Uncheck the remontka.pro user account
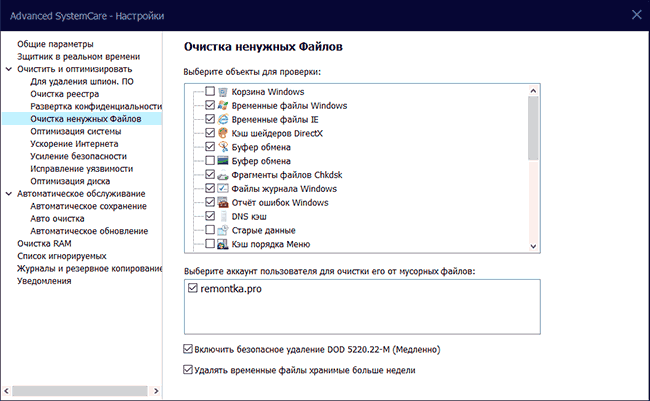The width and height of the screenshot is (650, 401). 192,288
